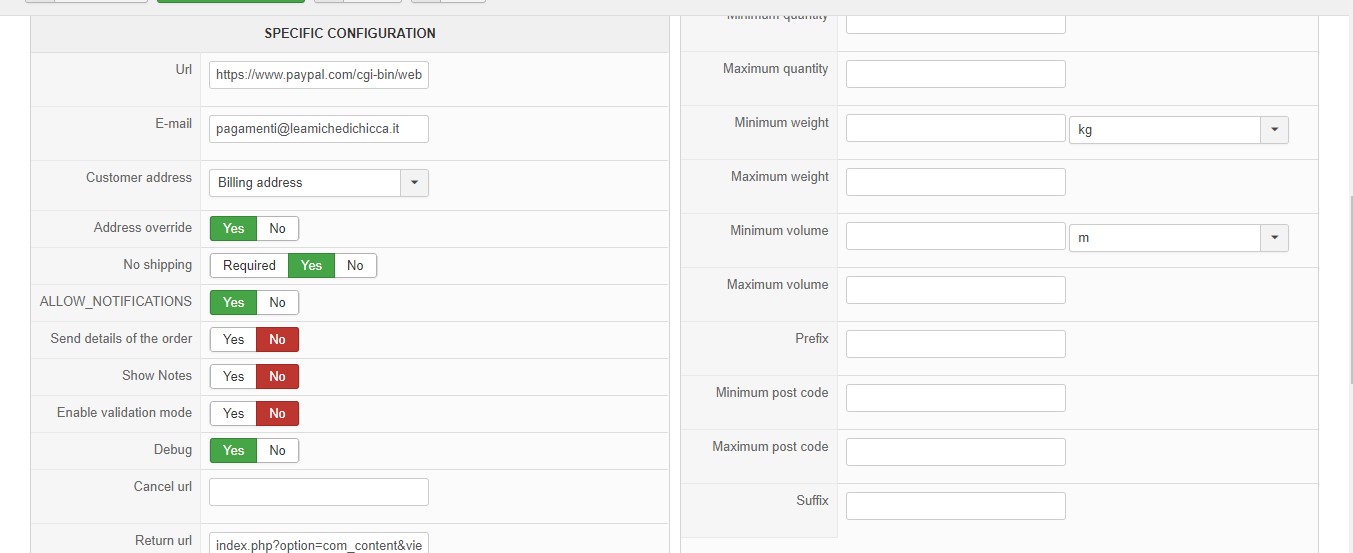Click the E-mail input field
The width and height of the screenshot is (1353, 553).
(x=318, y=129)
